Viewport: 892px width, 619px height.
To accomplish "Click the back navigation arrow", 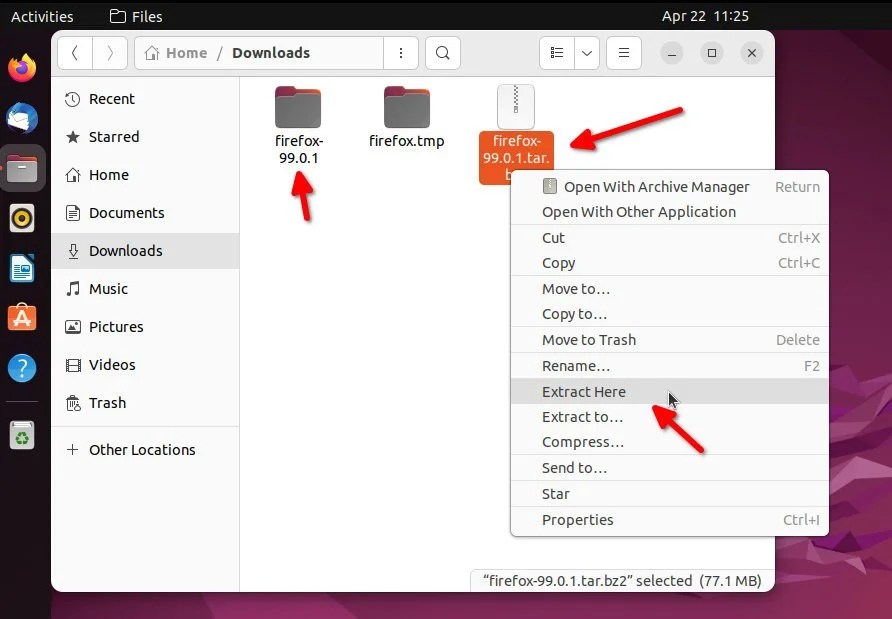I will [75, 53].
